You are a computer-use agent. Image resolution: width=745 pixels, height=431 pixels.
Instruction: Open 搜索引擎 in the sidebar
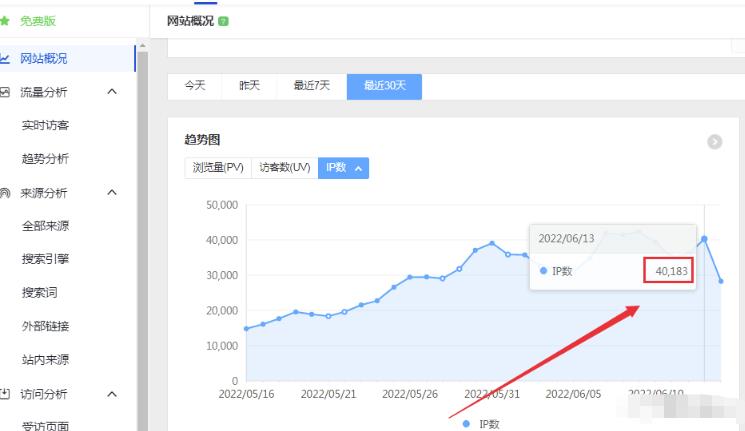(x=45, y=259)
